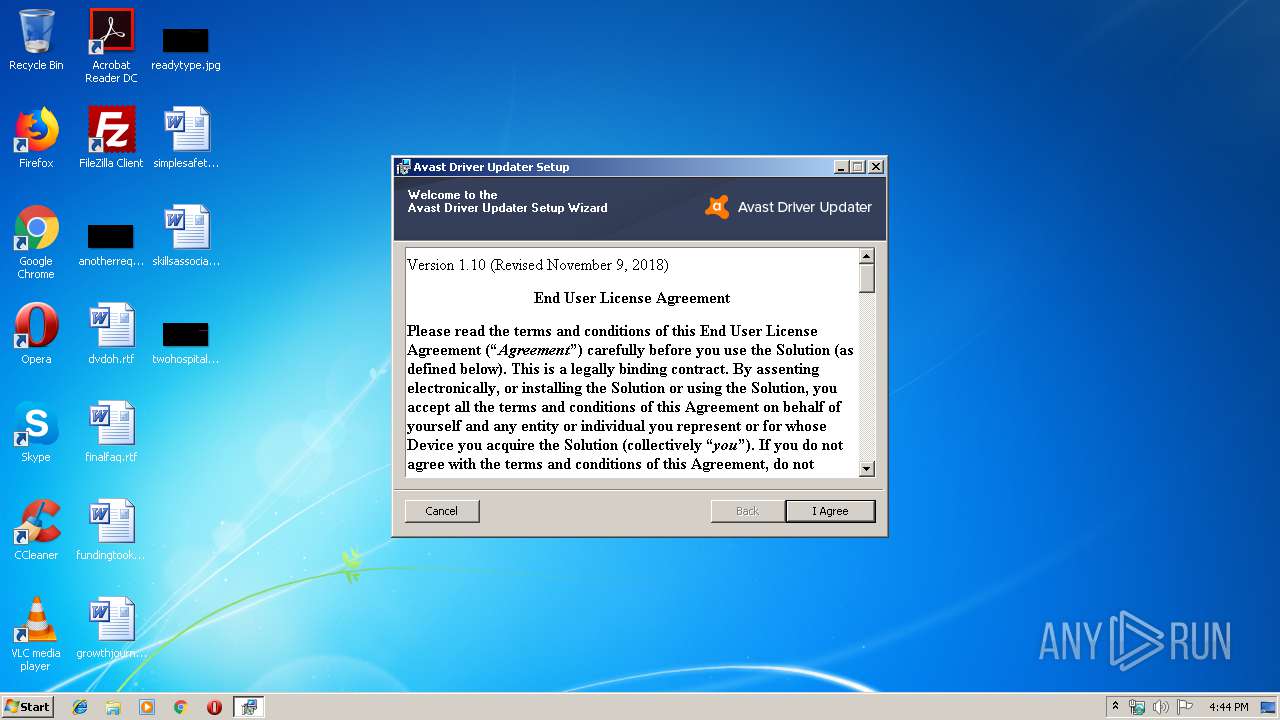Select the simplesafet... Word document
The image size is (1280, 720).
coord(186,138)
